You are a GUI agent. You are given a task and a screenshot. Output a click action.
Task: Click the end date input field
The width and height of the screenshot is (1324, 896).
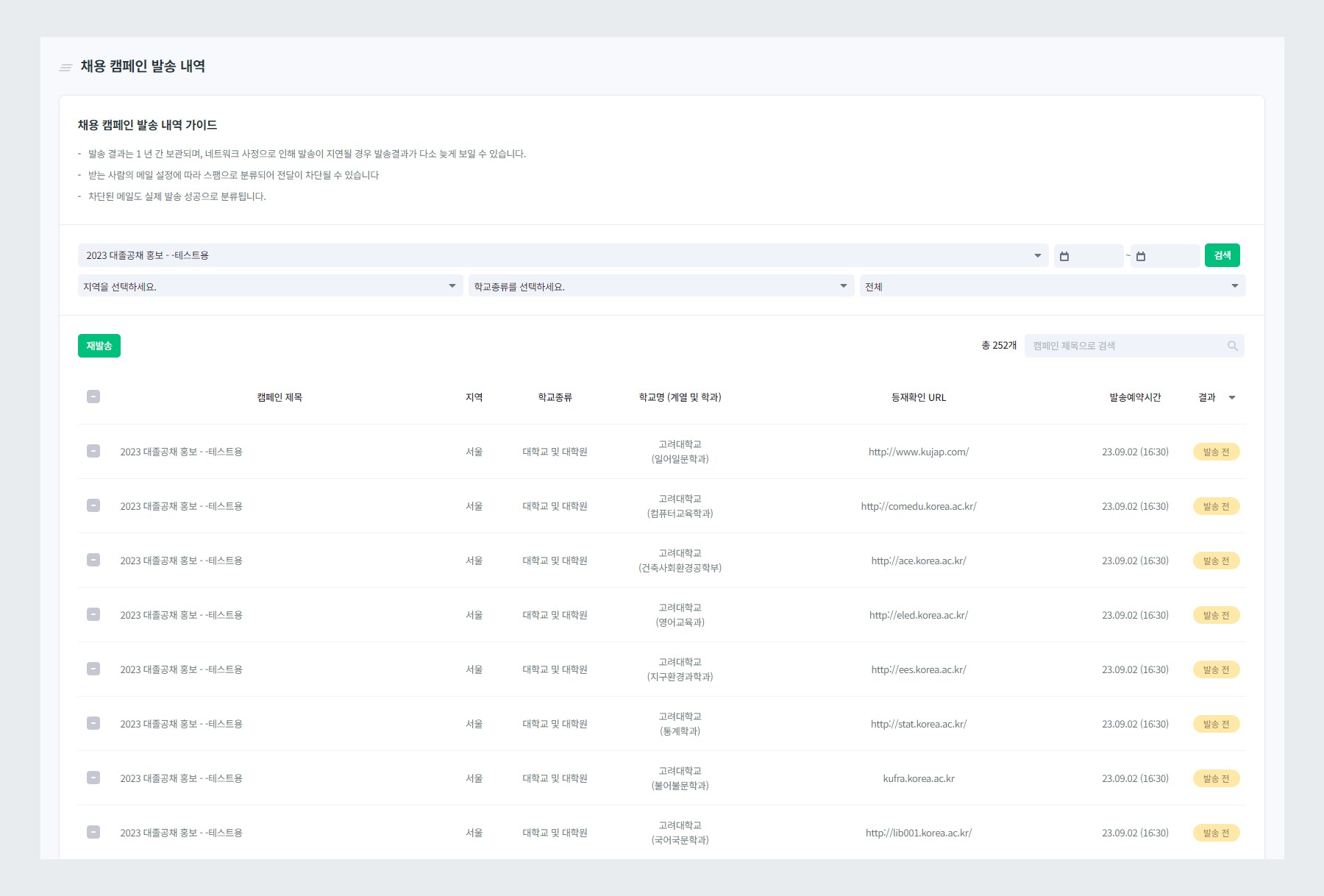[1165, 256]
